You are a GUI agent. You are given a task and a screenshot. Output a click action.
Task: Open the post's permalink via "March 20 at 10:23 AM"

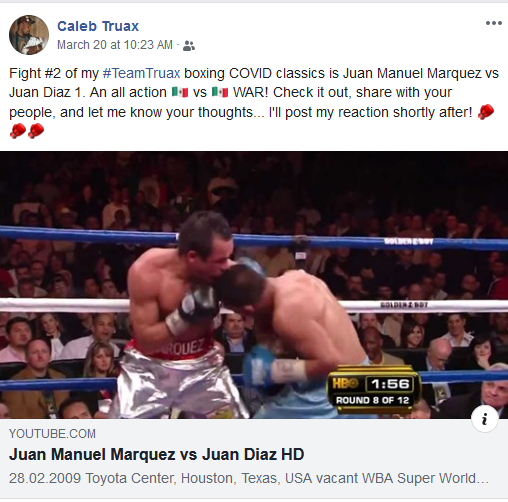115,45
